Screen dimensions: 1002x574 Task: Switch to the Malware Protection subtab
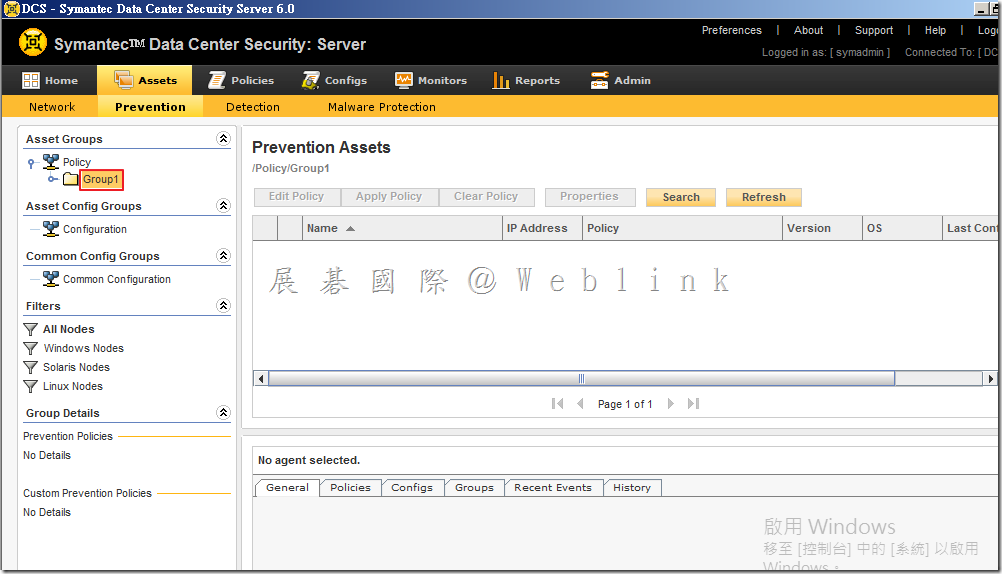point(382,107)
